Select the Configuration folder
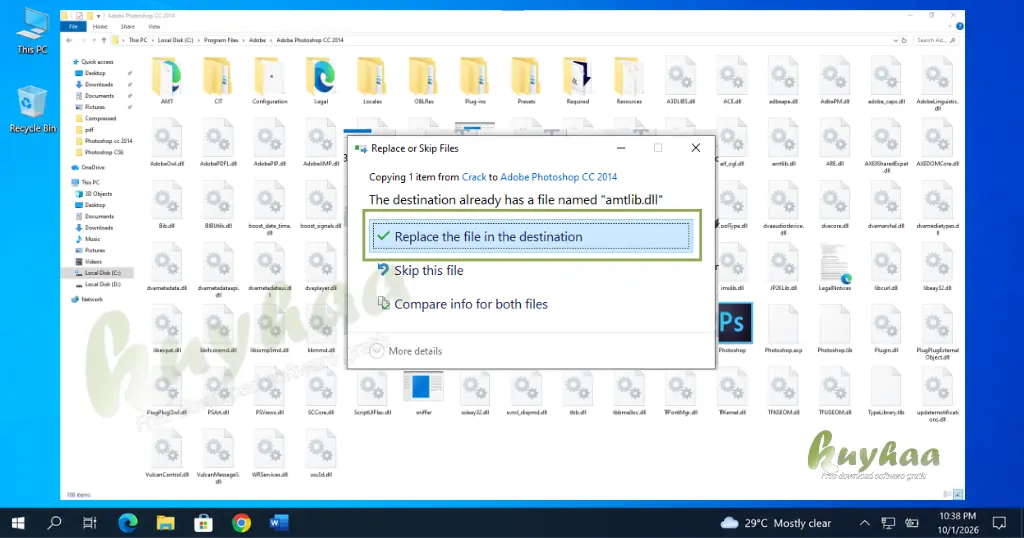This screenshot has width=1024, height=538. point(270,81)
